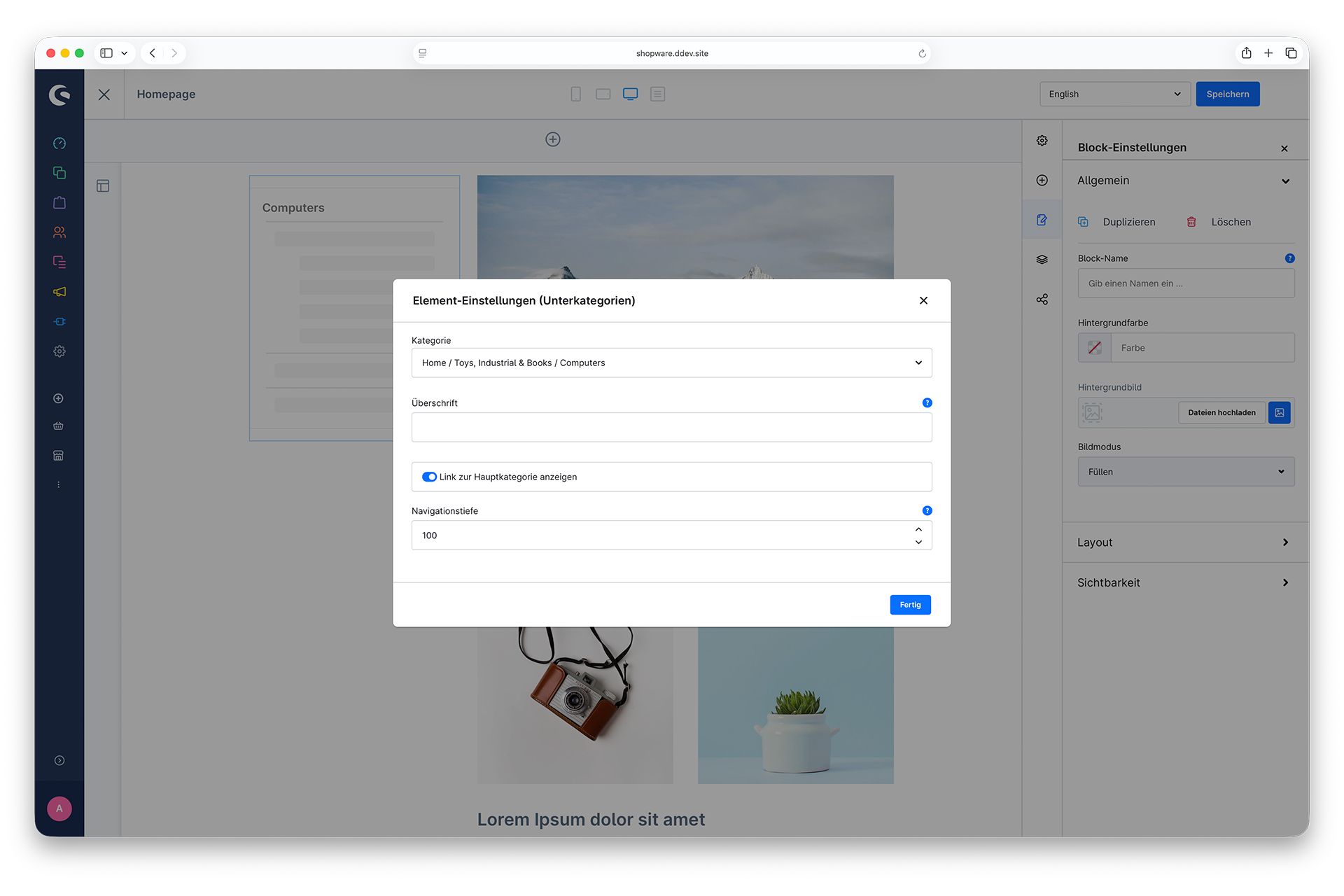Expand the Layout section
The height and width of the screenshot is (896, 1344).
1186,542
